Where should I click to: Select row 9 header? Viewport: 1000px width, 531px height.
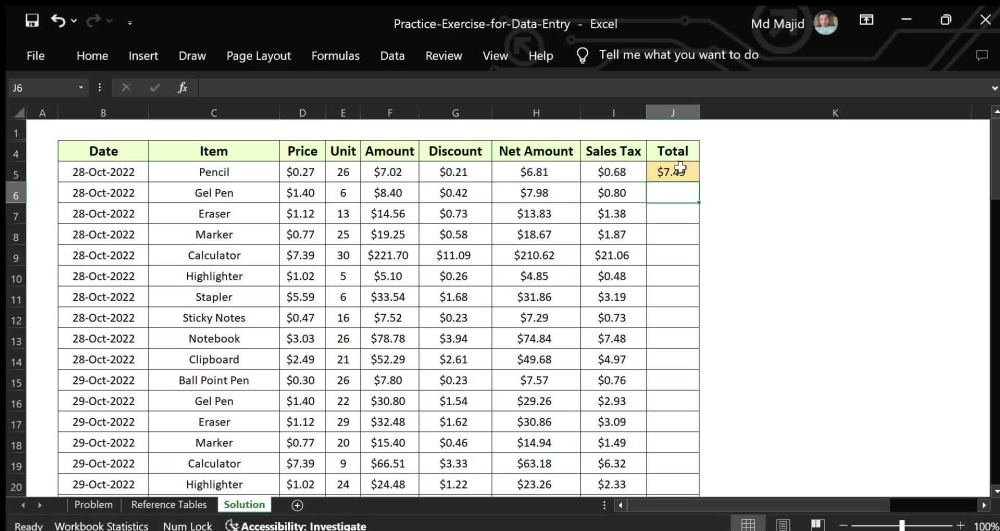[x=17, y=258]
